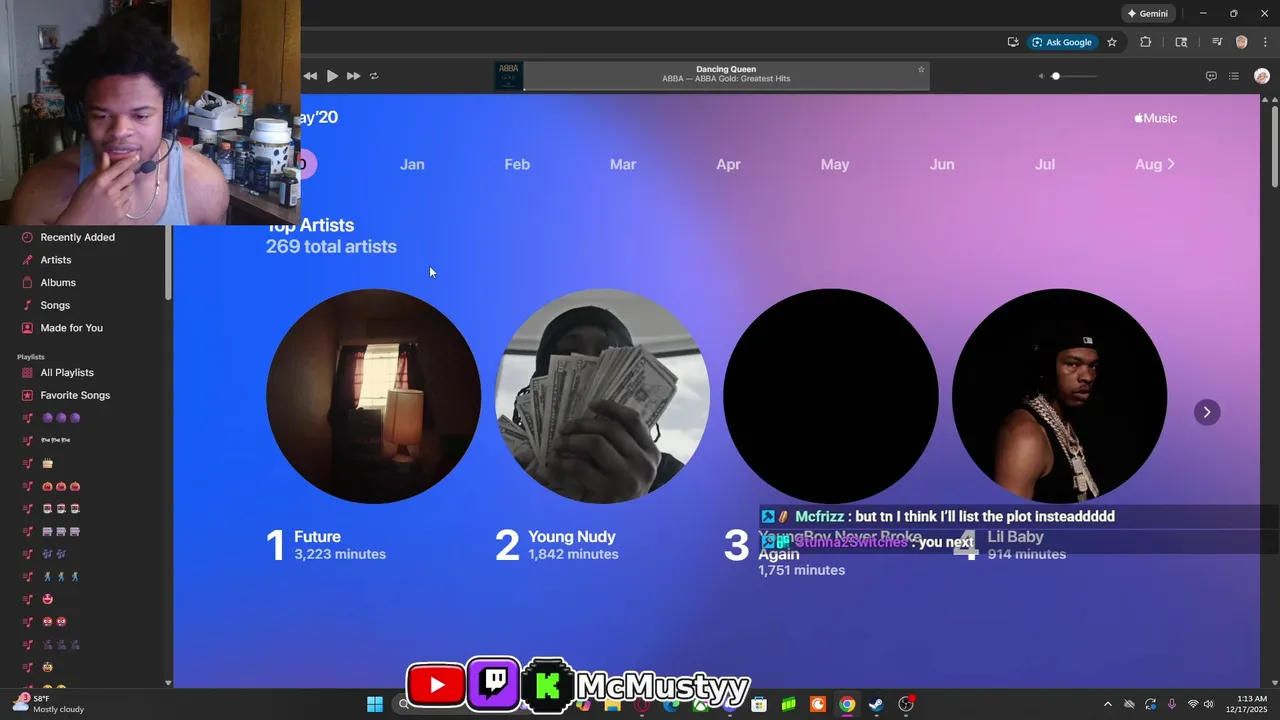The height and width of the screenshot is (720, 1280).
Task: Show hidden system tray icons
Action: click(x=1107, y=704)
